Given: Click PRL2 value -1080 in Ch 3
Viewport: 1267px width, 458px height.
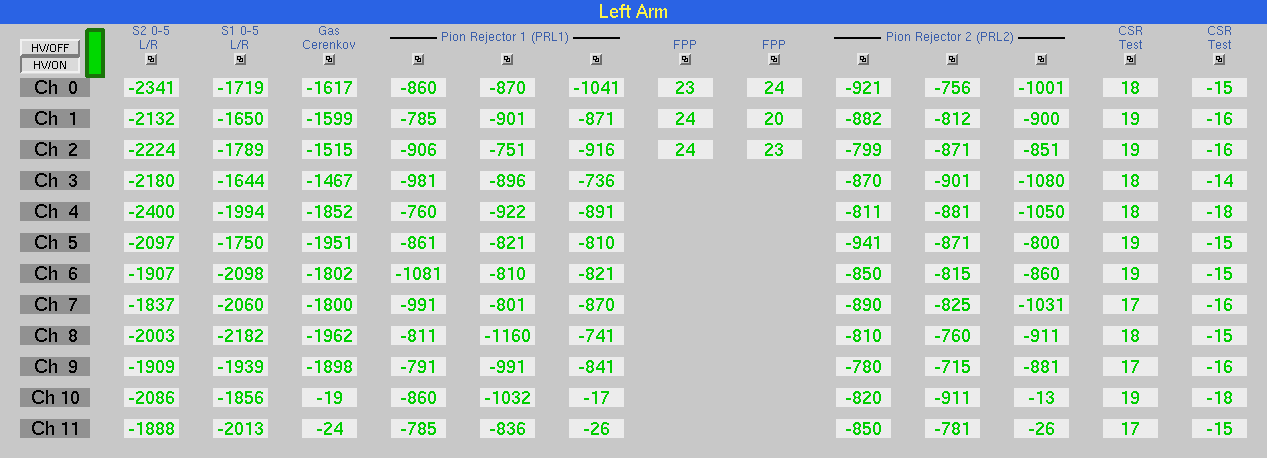Looking at the screenshot, I should pyautogui.click(x=1041, y=181).
